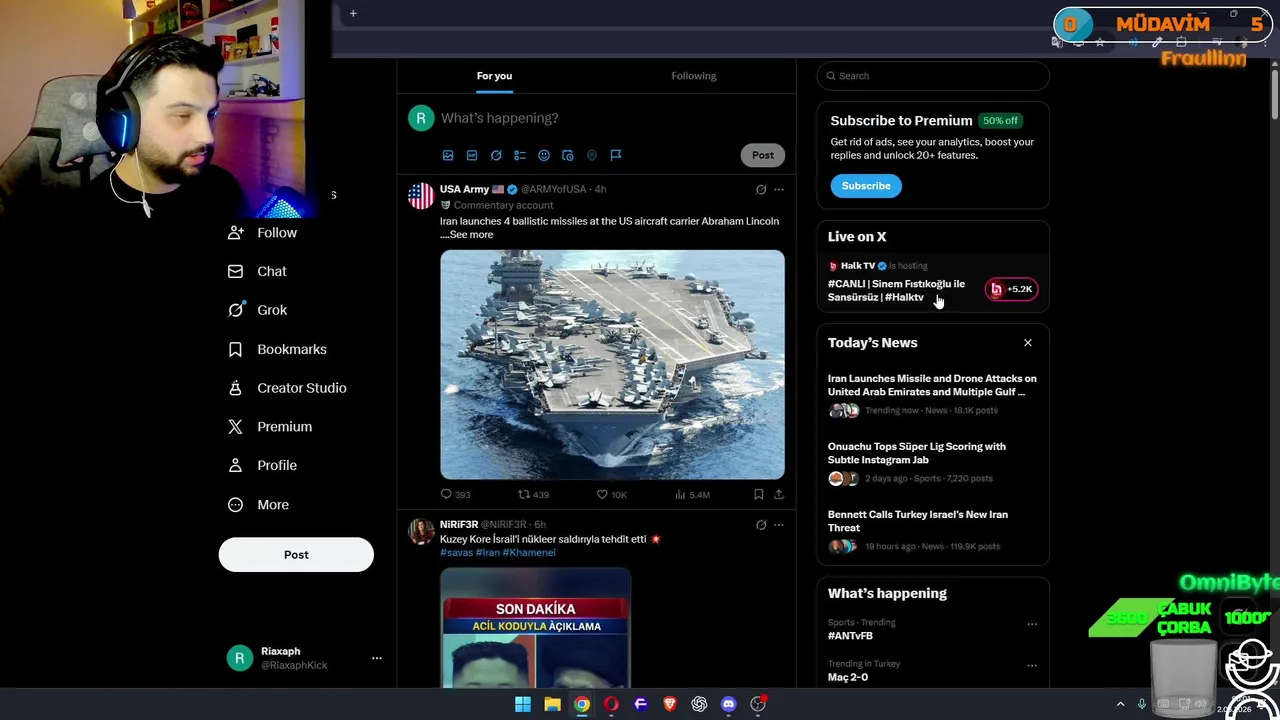Open Grok actions on NiRiF3R post

pos(761,525)
